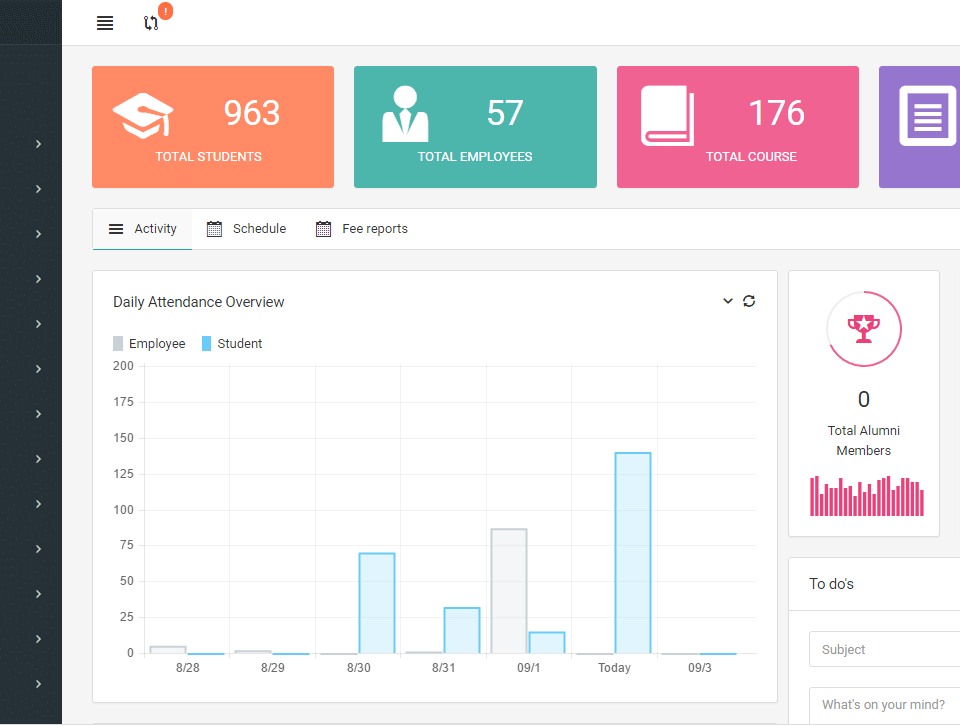960x726 pixels.
Task: Click the 963 student count
Action: point(252,113)
